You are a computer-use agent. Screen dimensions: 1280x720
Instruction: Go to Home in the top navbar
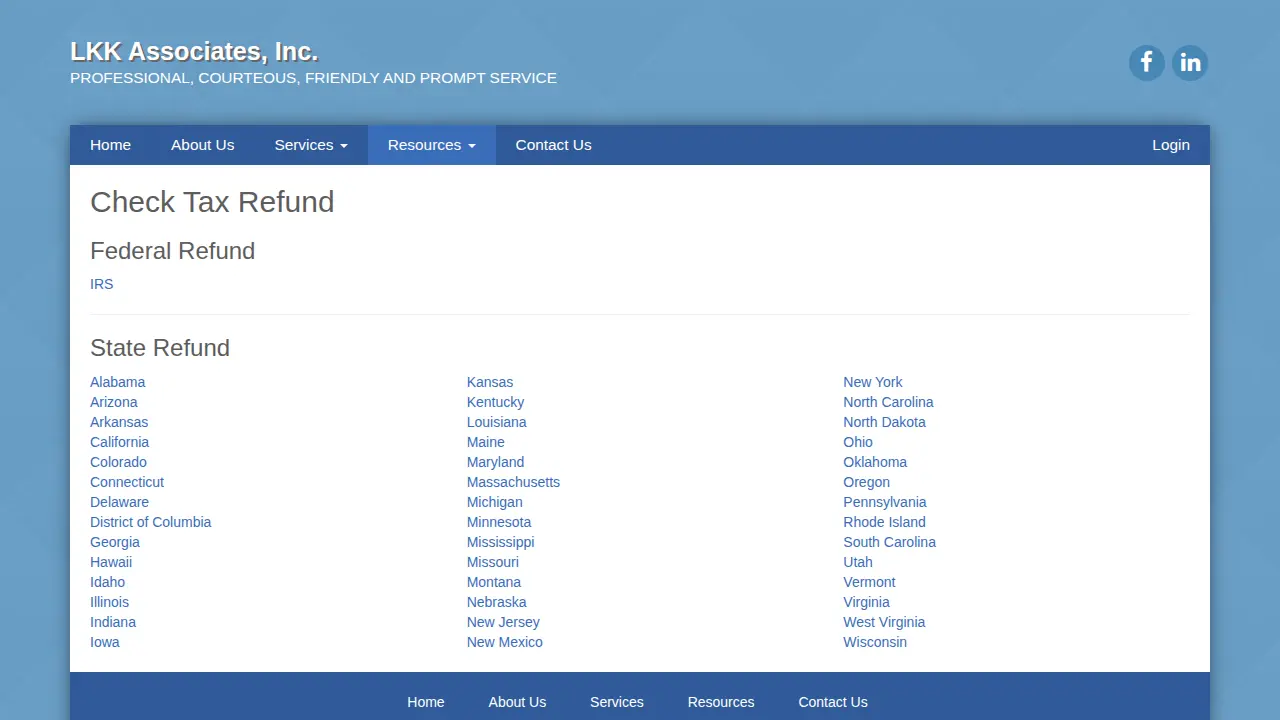(x=110, y=145)
